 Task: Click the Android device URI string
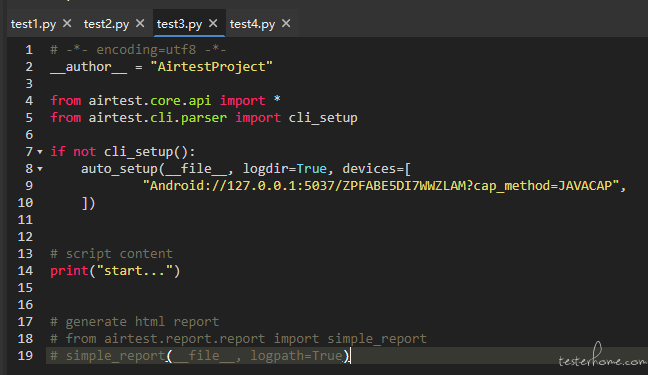coord(381,186)
